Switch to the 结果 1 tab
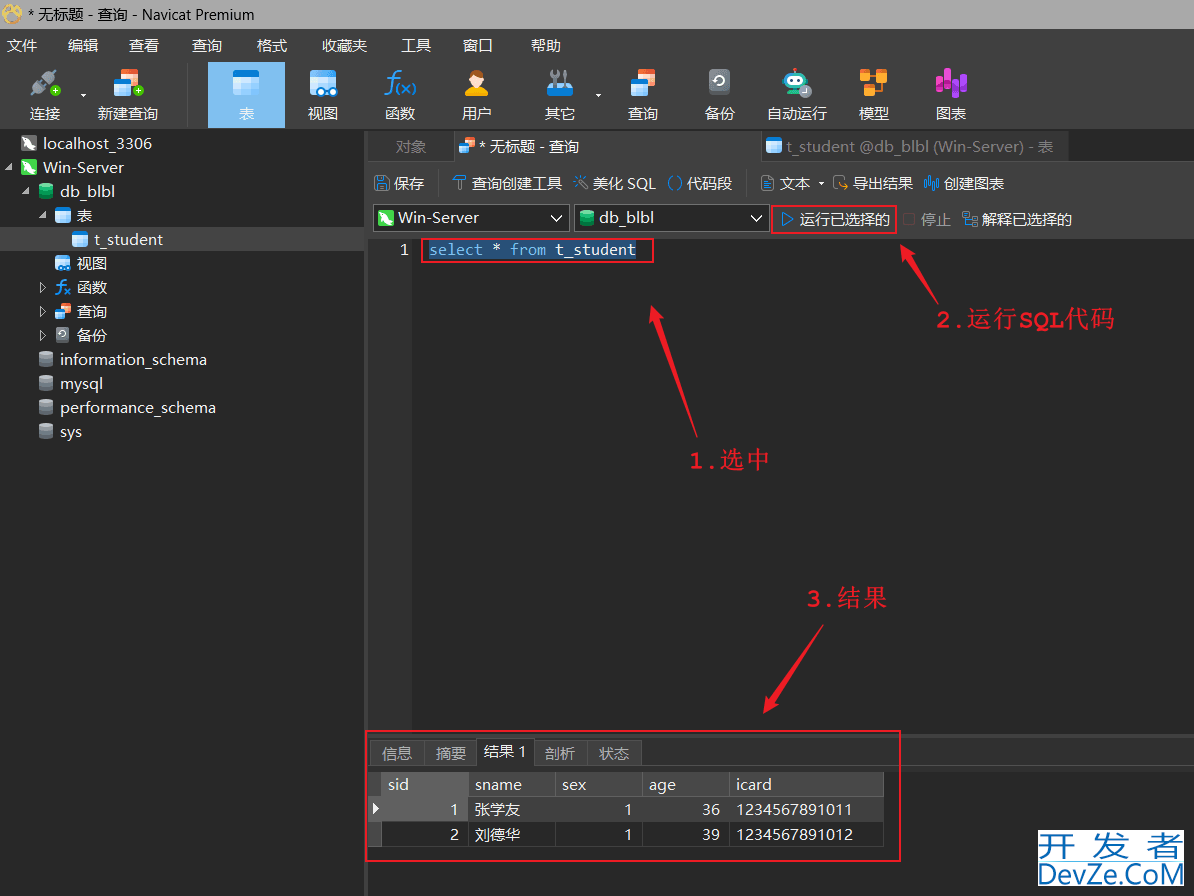The height and width of the screenshot is (896, 1194). click(505, 751)
